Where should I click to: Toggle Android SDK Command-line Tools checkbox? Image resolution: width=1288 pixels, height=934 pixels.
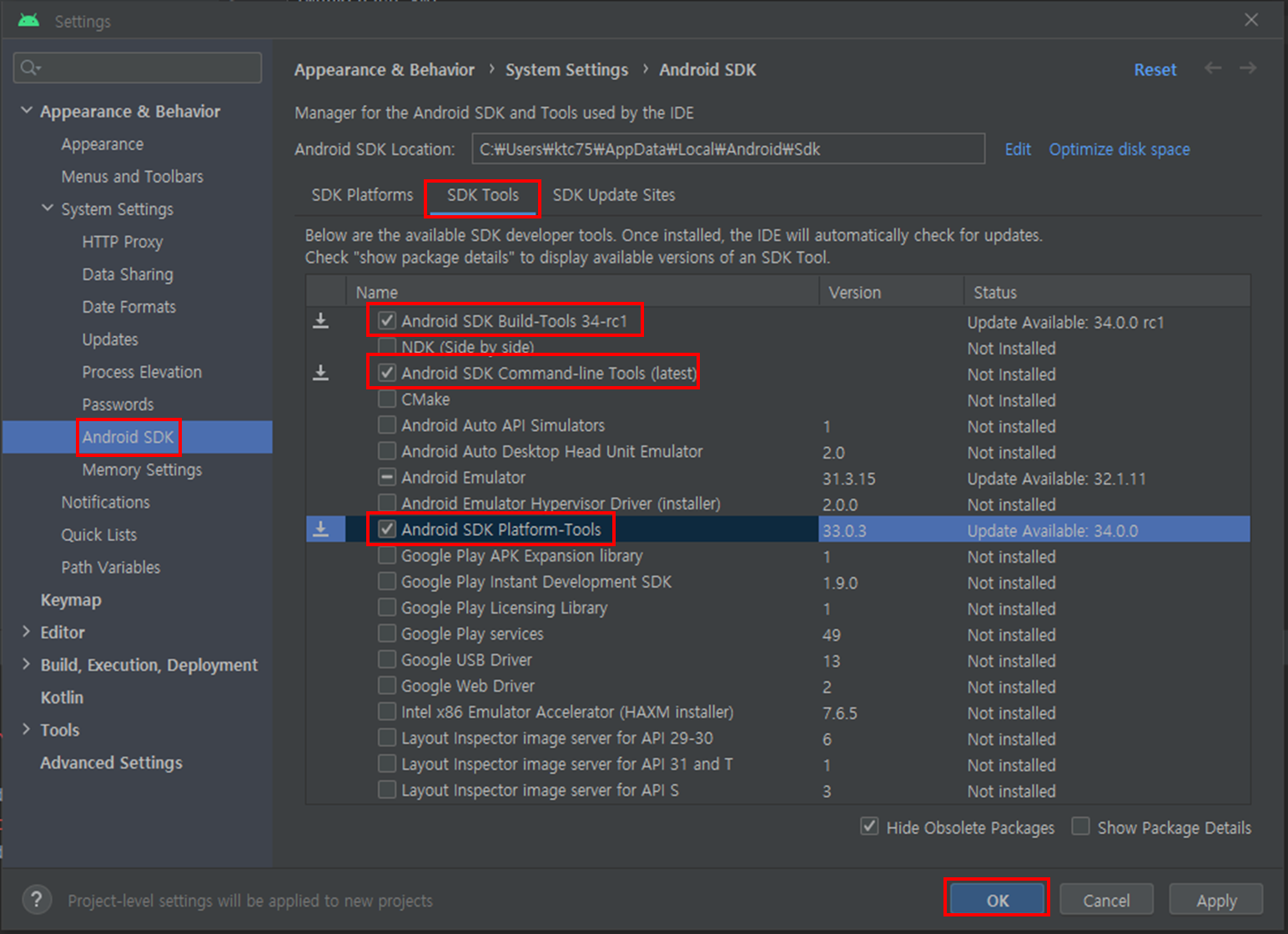(x=387, y=373)
